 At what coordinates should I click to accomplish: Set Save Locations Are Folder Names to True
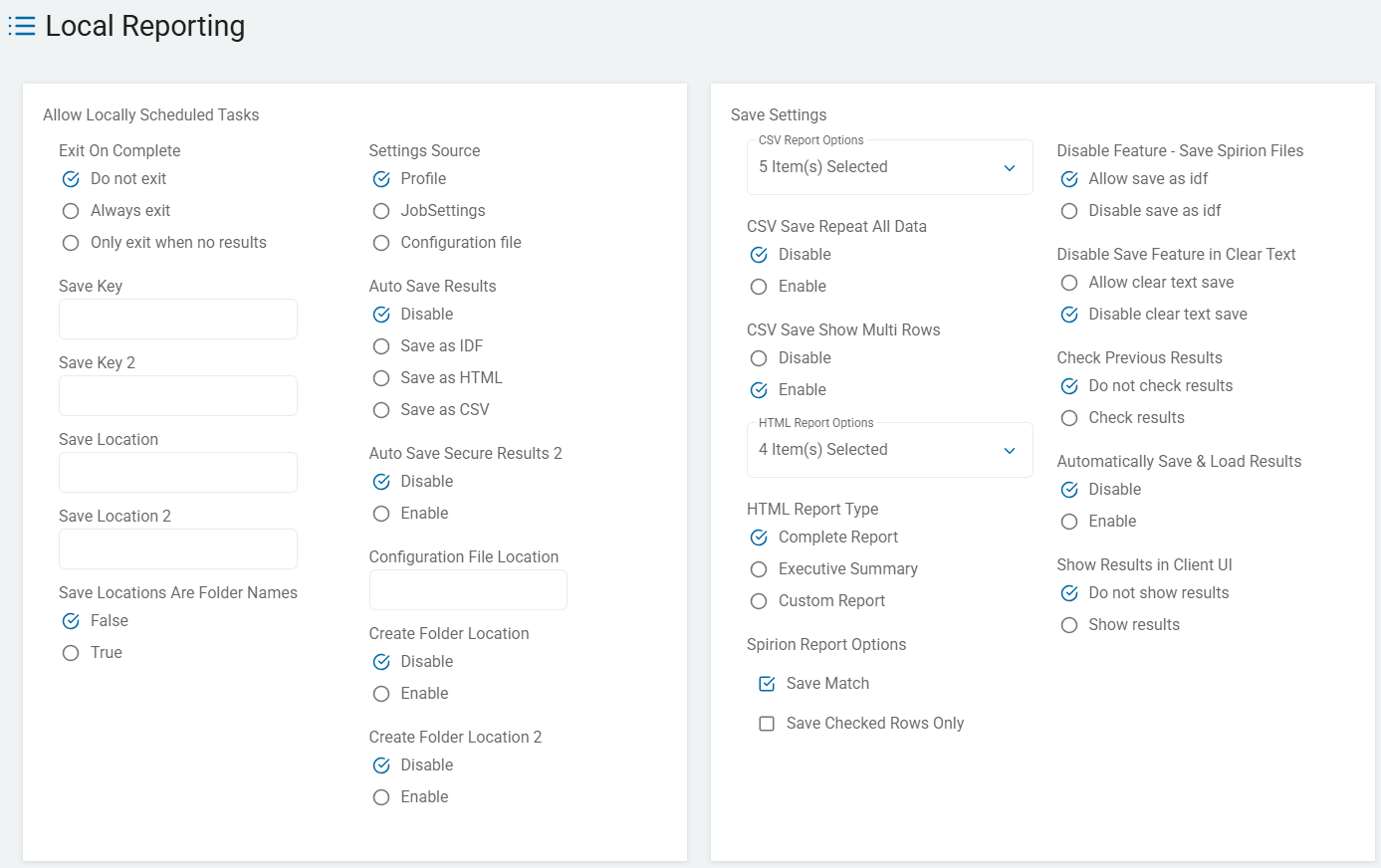tap(71, 653)
